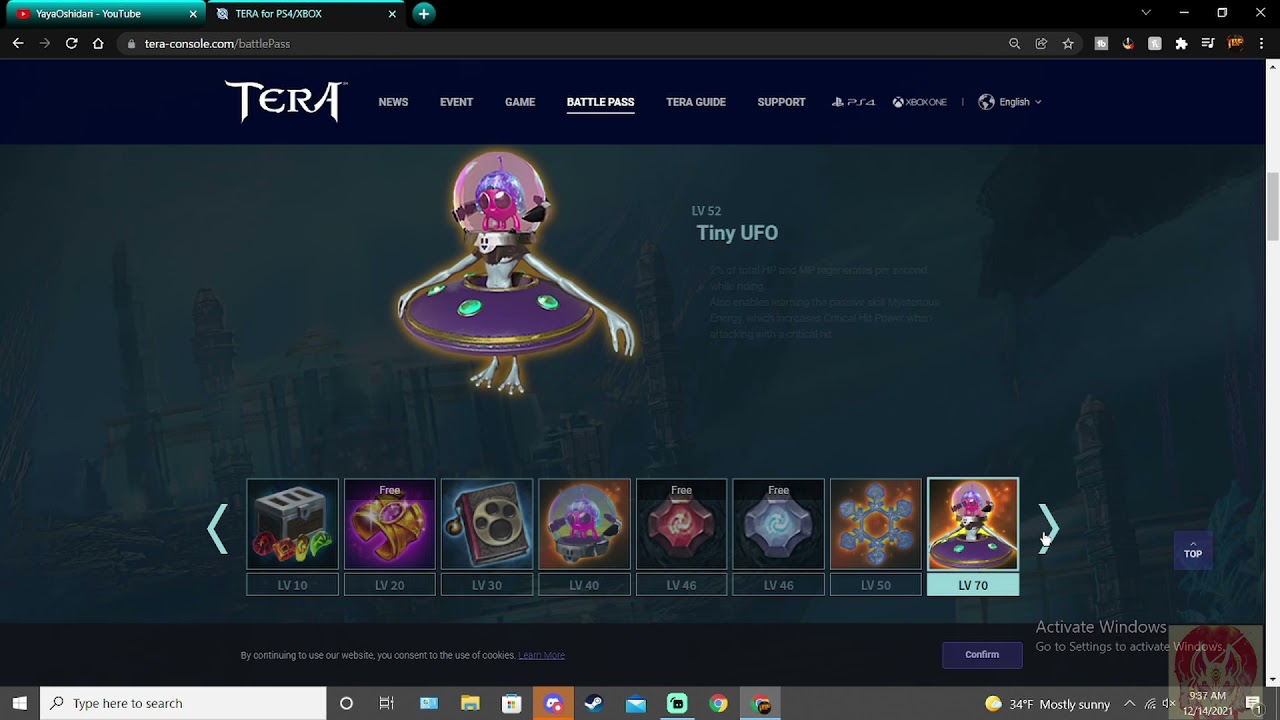The height and width of the screenshot is (720, 1280).
Task: Open the media control playlist button
Action: coord(1208,44)
